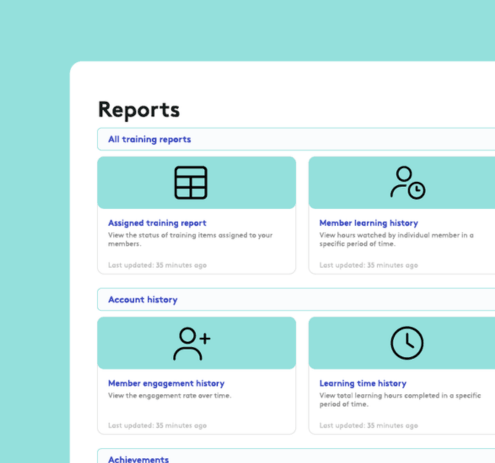
Task: Click the add-person Member engagement icon
Action: 192,343
